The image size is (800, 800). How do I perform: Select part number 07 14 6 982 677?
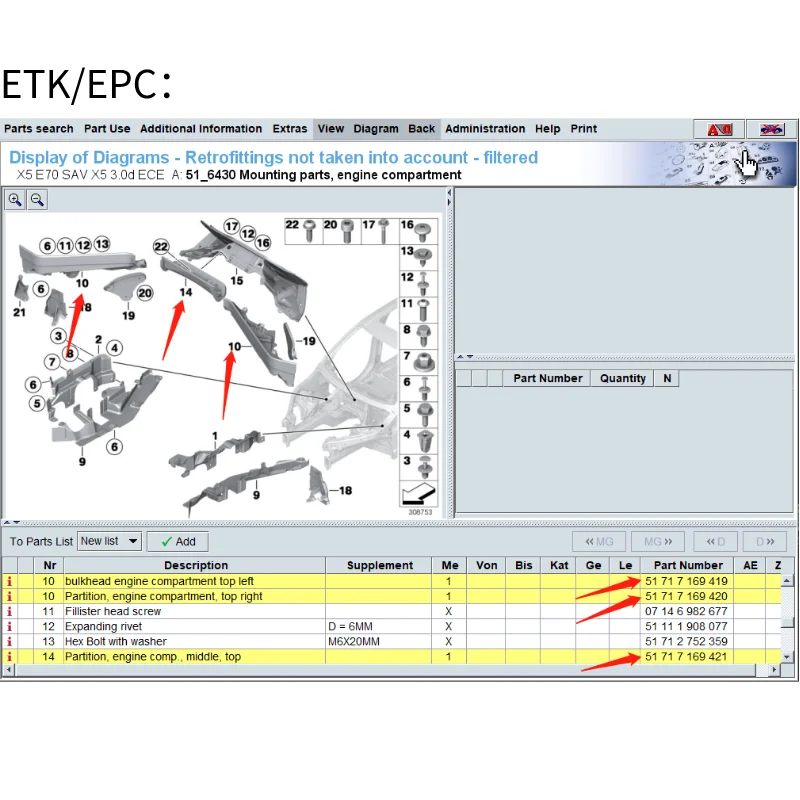(x=686, y=611)
